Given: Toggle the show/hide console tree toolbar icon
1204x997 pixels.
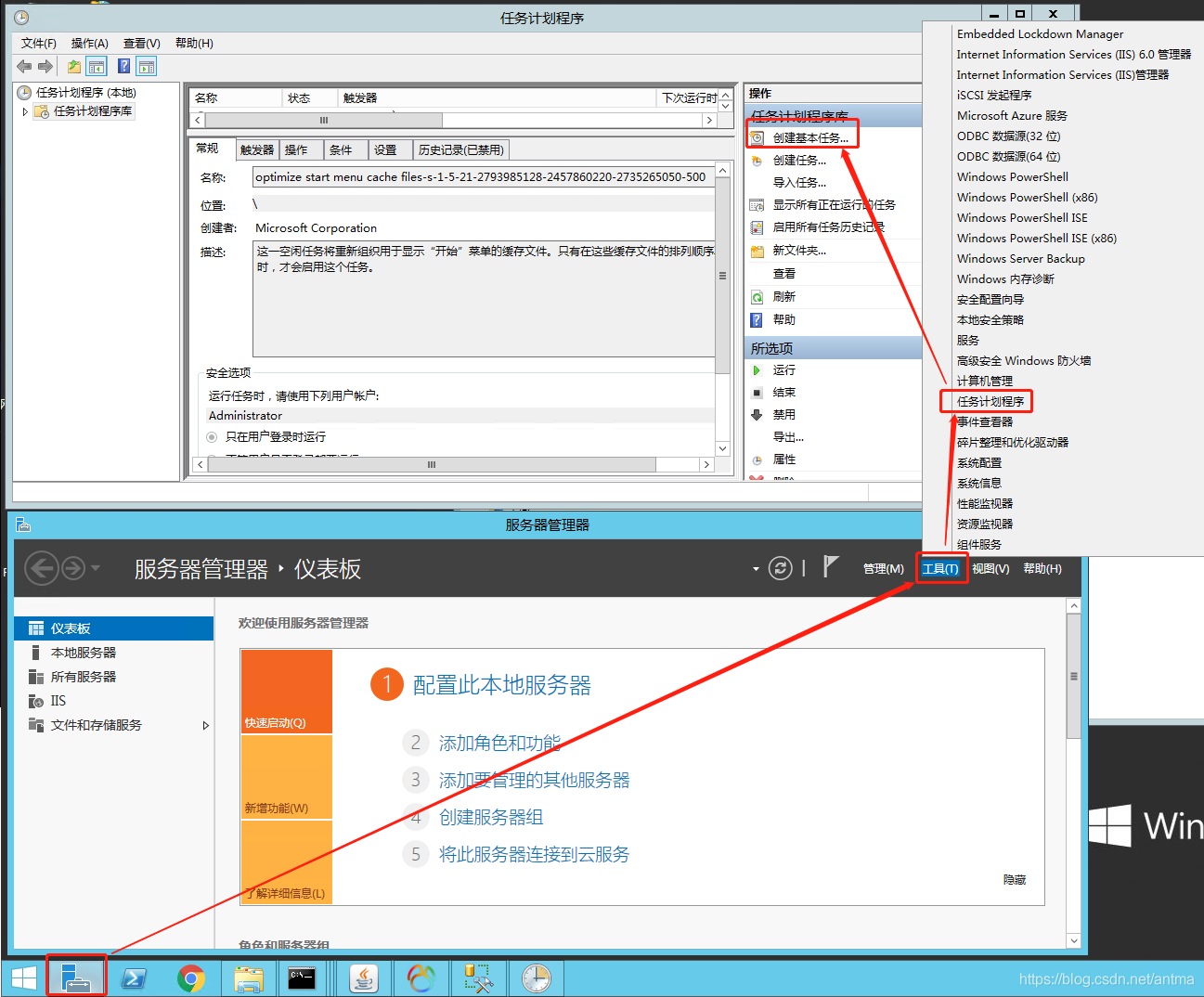Looking at the screenshot, I should (97, 66).
